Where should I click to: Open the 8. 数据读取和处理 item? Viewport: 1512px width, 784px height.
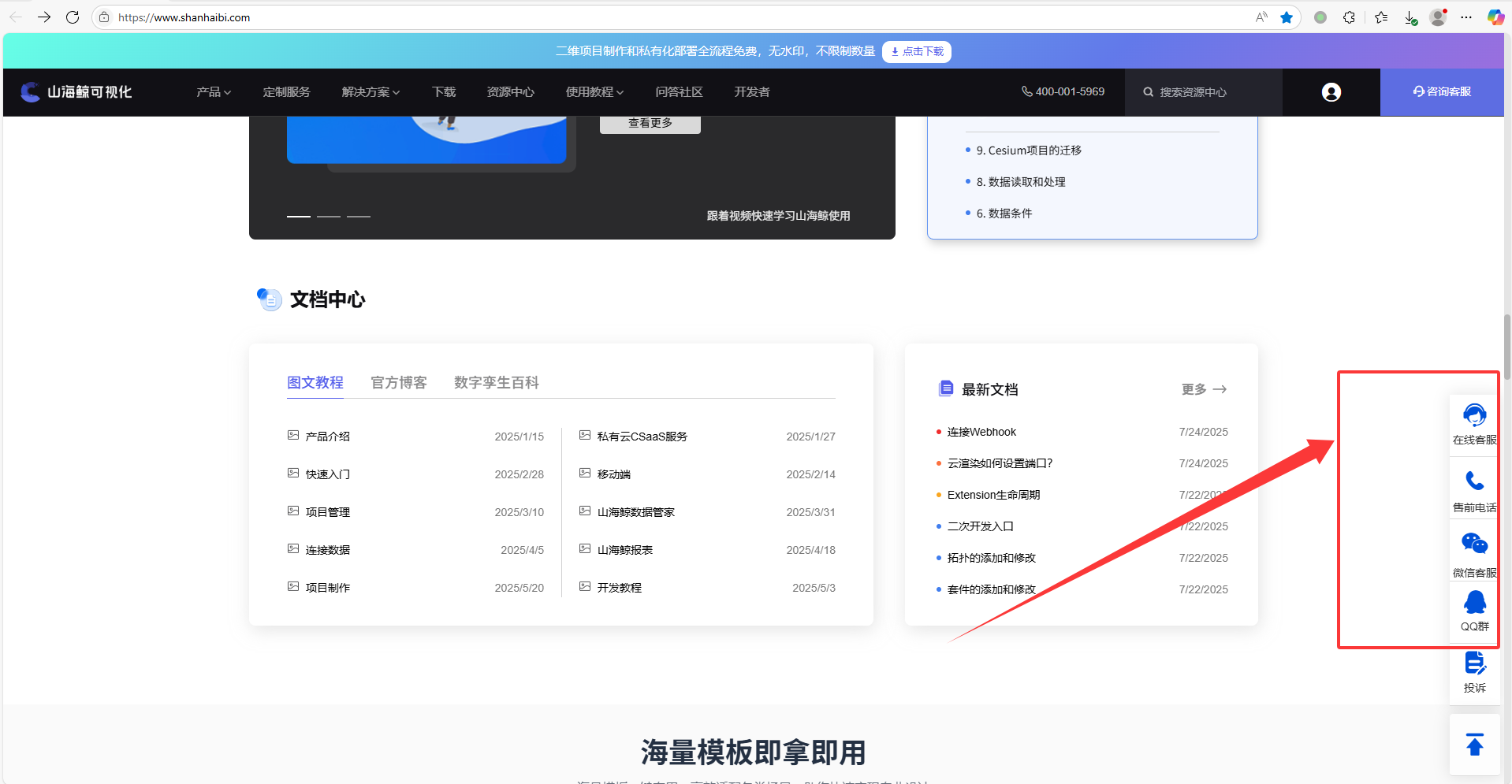tap(1020, 182)
